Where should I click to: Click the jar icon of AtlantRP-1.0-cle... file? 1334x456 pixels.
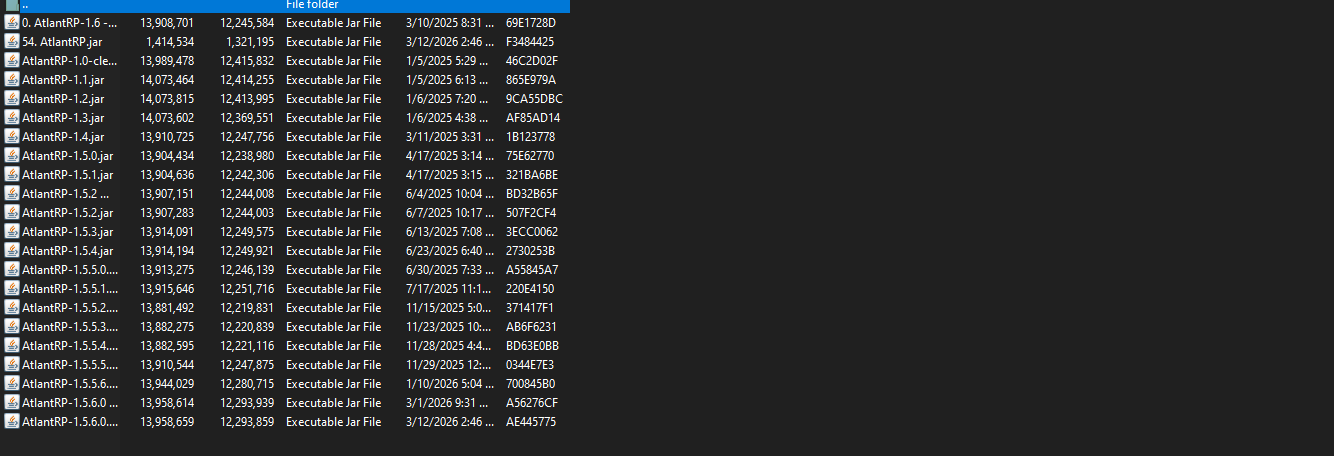tap(12, 60)
